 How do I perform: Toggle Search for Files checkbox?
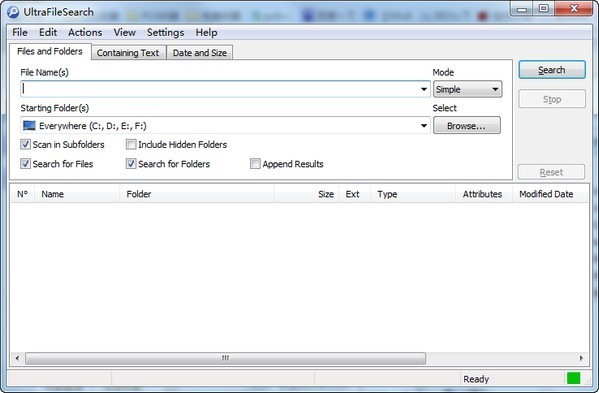pyautogui.click(x=25, y=164)
